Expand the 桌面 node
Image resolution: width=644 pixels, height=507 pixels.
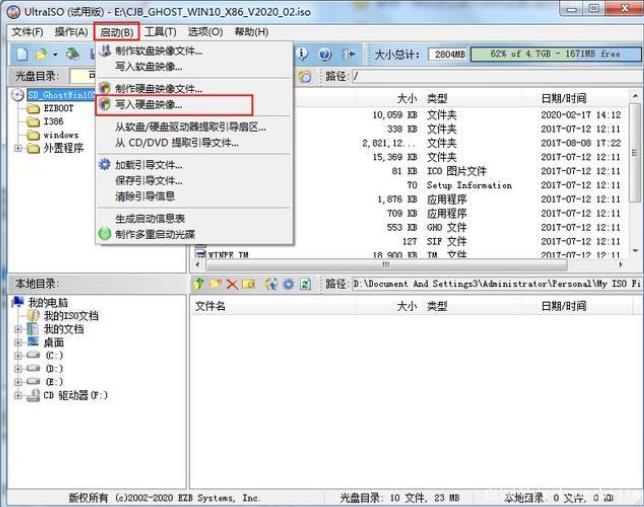pos(18,342)
